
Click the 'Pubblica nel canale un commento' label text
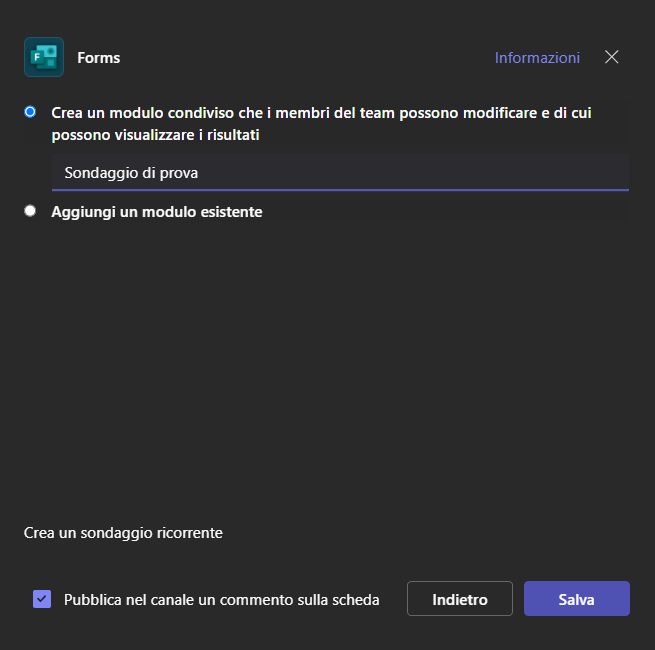coord(221,600)
